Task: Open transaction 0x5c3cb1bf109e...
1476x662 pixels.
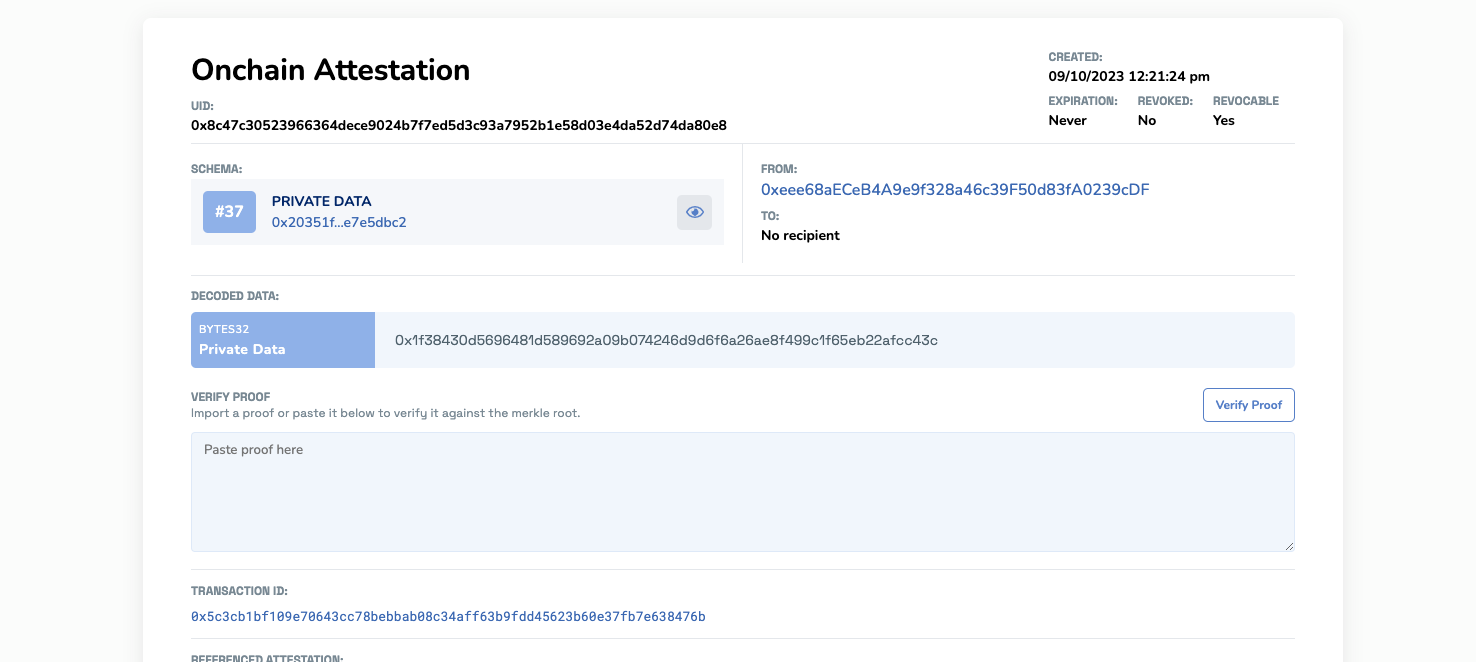Action: coord(446,616)
